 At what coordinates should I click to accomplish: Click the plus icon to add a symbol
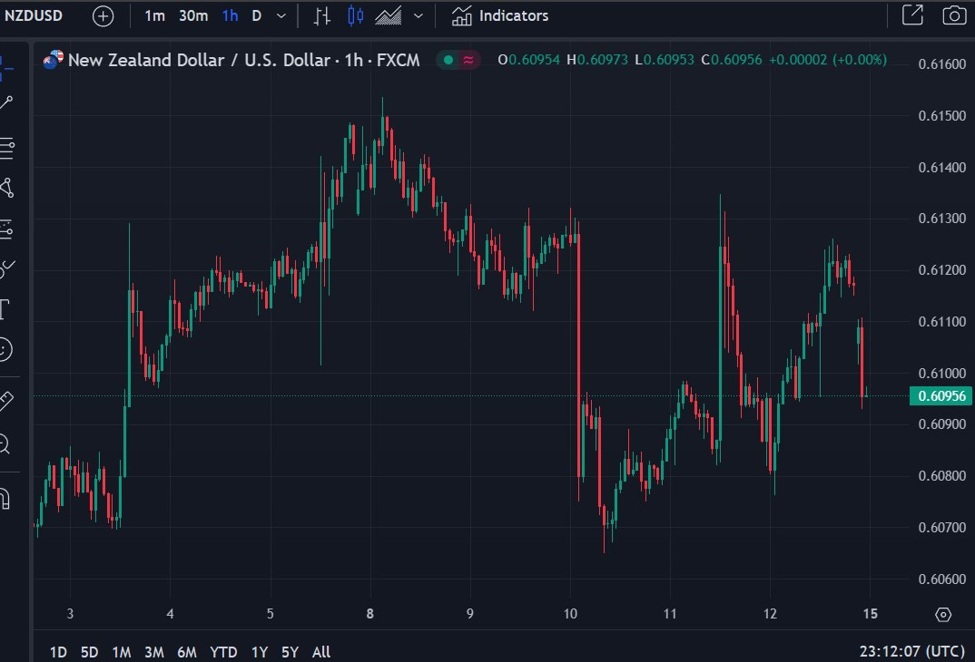click(x=103, y=15)
